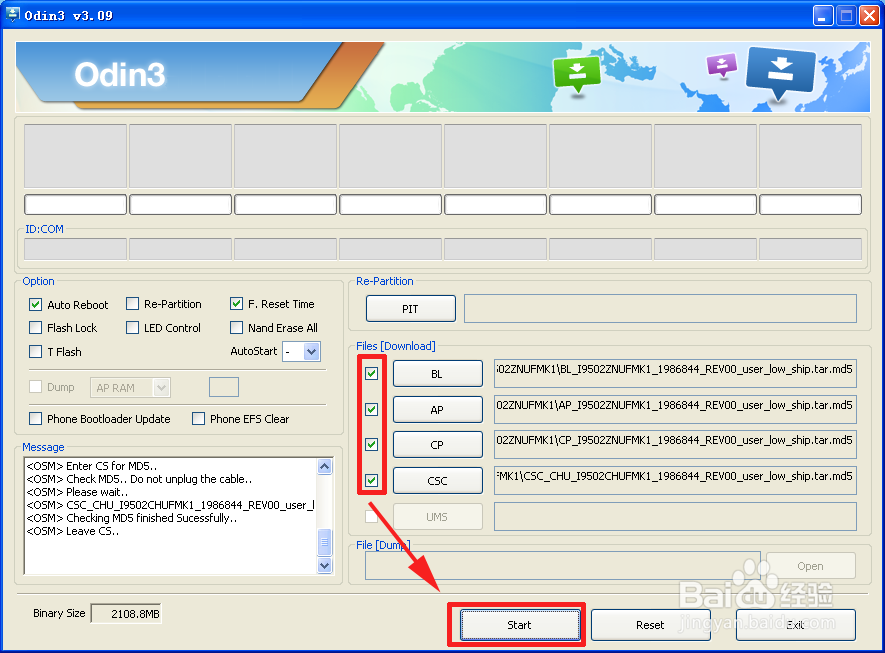The height and width of the screenshot is (653, 885).
Task: Click the CP file path field
Action: click(x=675, y=444)
